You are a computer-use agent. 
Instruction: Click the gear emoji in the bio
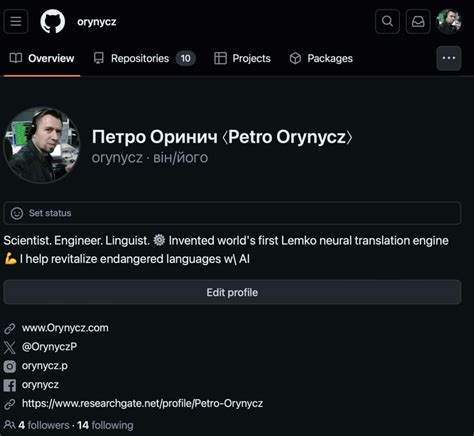click(x=159, y=240)
